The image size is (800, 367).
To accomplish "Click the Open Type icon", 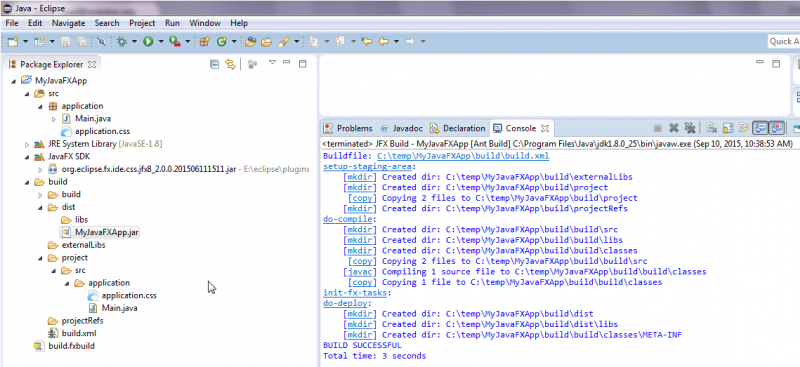I will [x=250, y=42].
